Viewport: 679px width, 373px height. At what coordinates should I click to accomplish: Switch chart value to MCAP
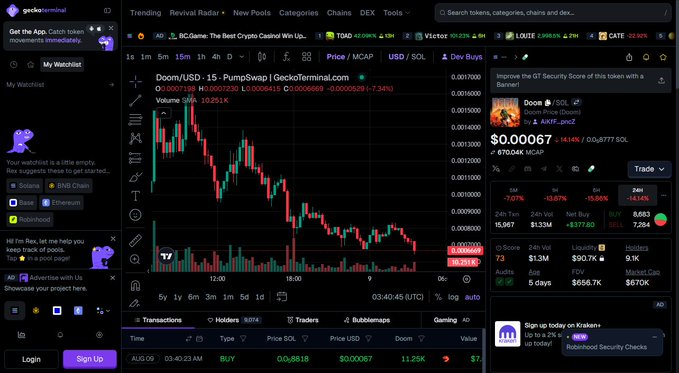point(362,57)
